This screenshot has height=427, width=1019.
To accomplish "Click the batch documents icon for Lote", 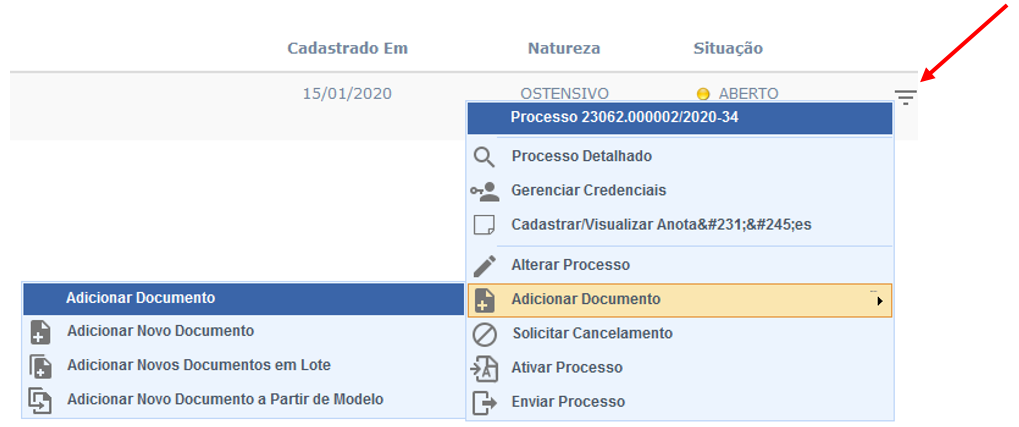I will click(x=40, y=366).
